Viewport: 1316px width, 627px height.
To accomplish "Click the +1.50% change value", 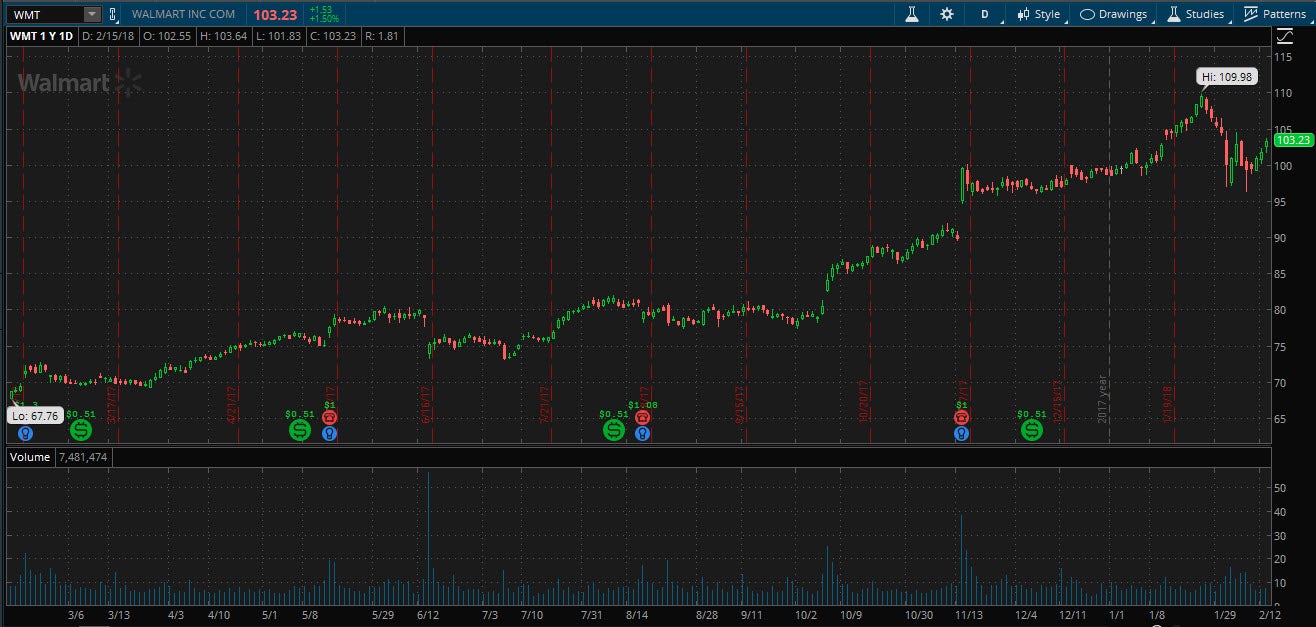I will (x=324, y=19).
